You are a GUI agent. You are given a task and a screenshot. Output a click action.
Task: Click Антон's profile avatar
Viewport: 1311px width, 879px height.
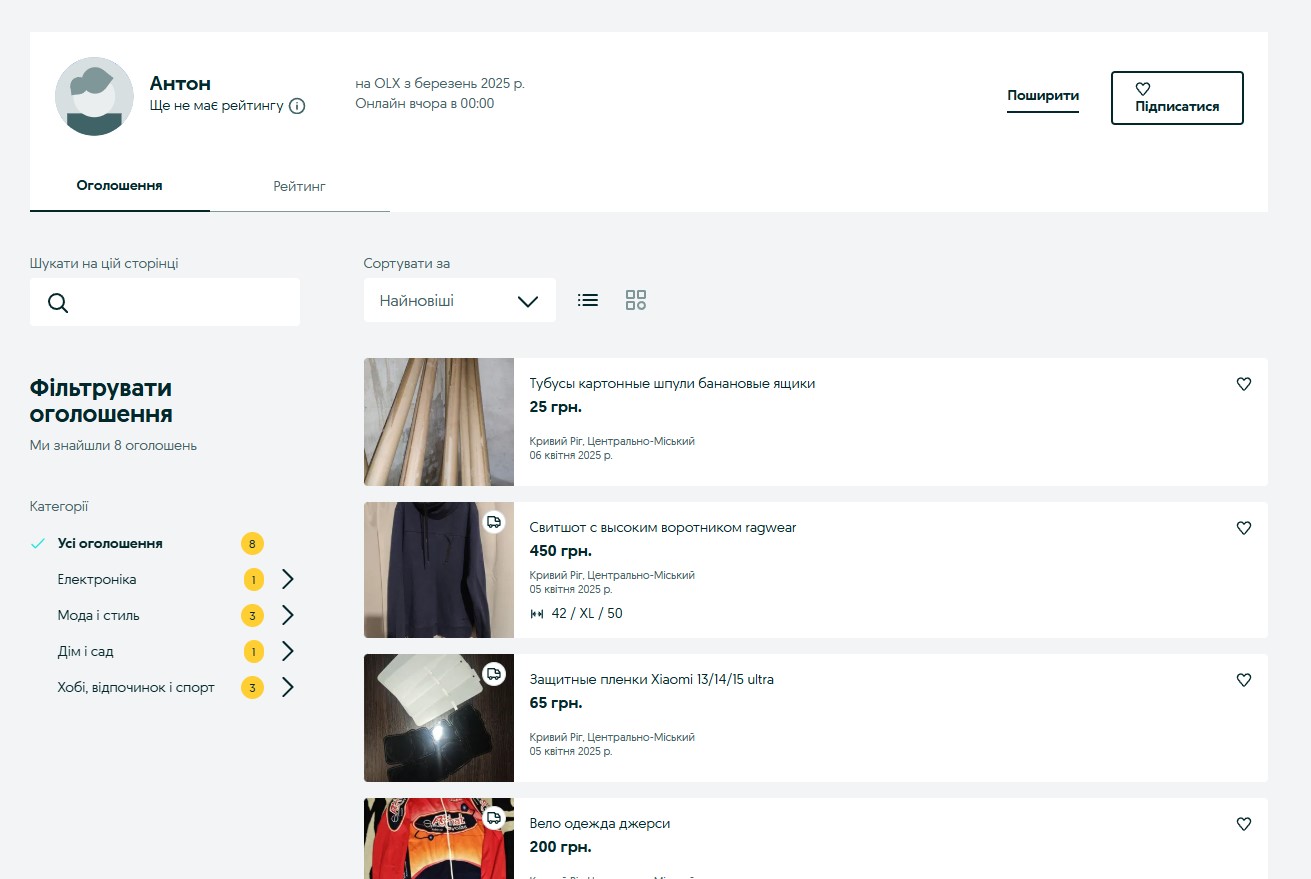pos(94,96)
